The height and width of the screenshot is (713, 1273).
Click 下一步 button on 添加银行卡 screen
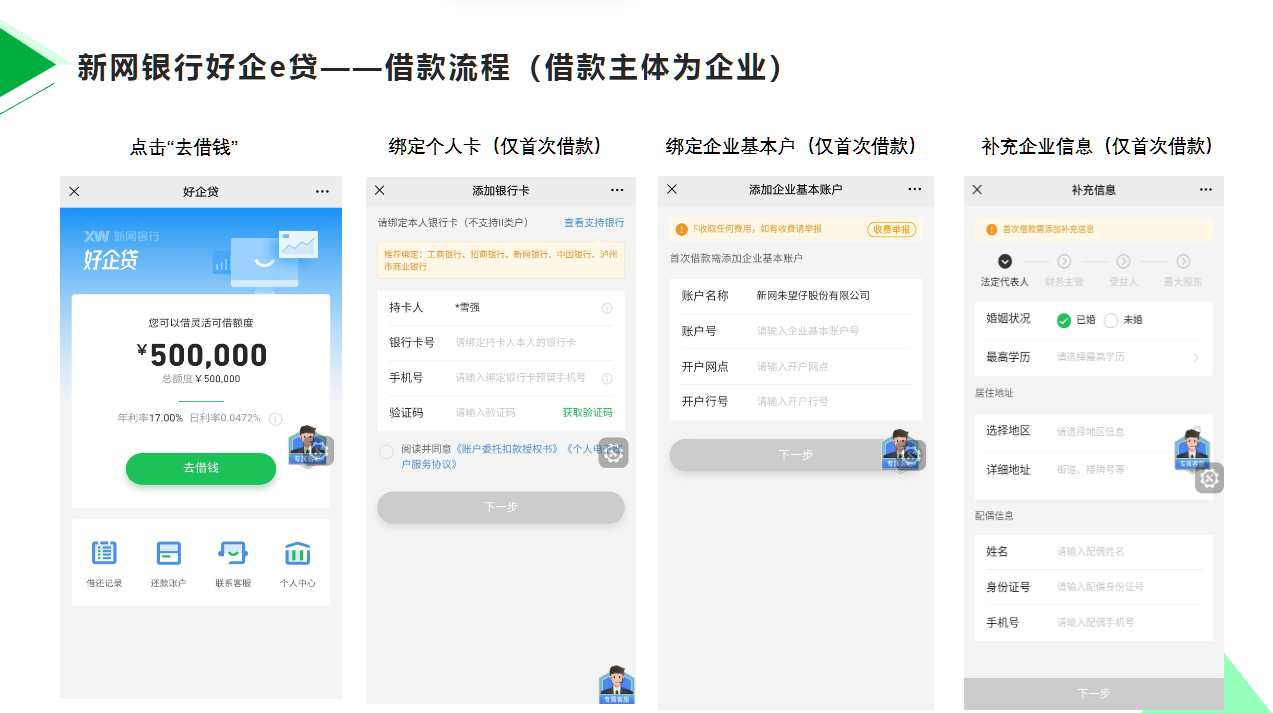pyautogui.click(x=501, y=507)
